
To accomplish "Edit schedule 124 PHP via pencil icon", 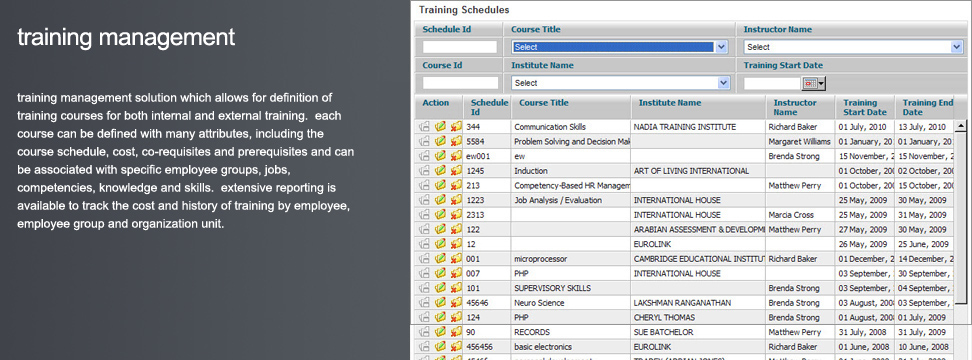I will click(441, 317).
